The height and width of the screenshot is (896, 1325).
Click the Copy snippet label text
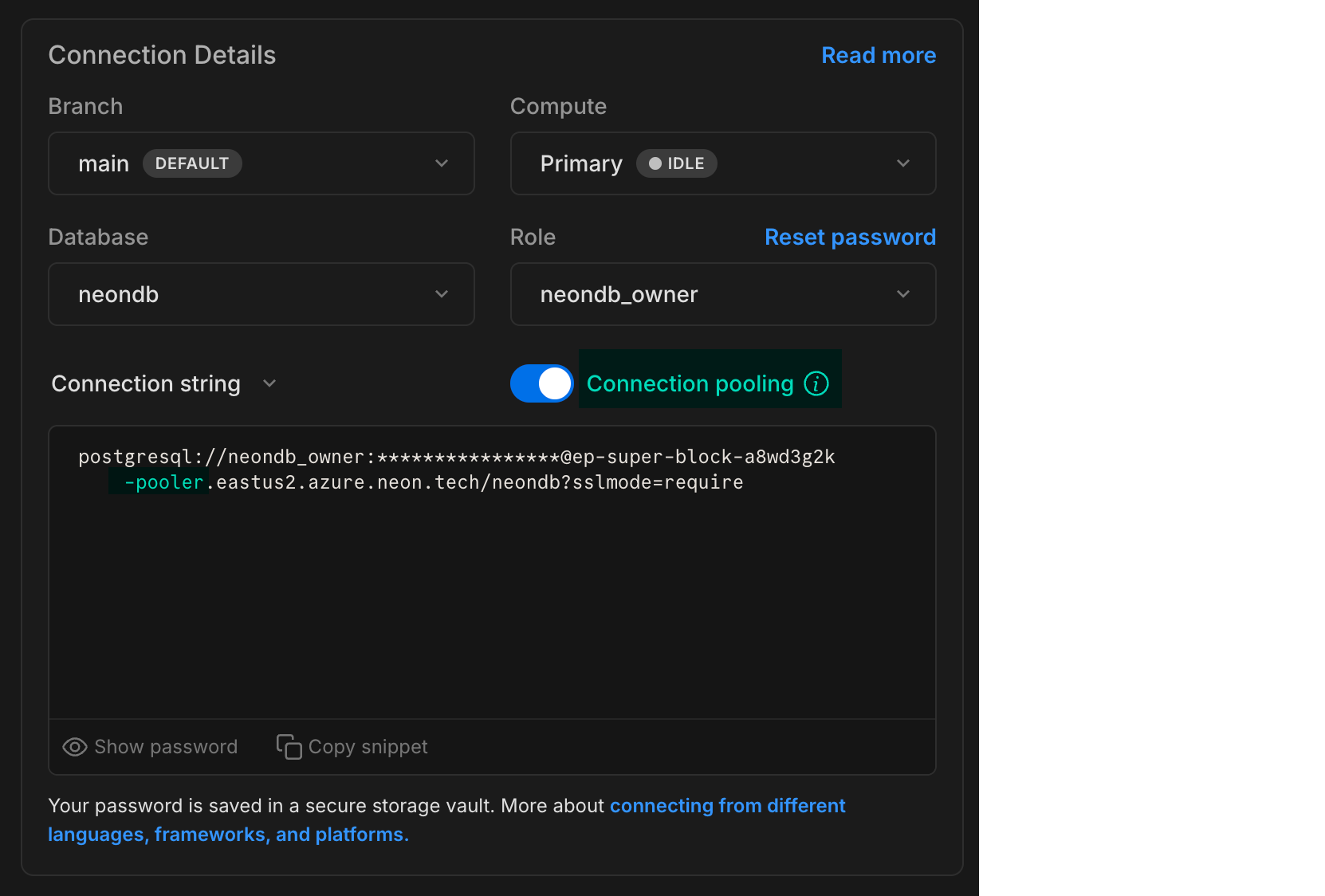[x=368, y=747]
